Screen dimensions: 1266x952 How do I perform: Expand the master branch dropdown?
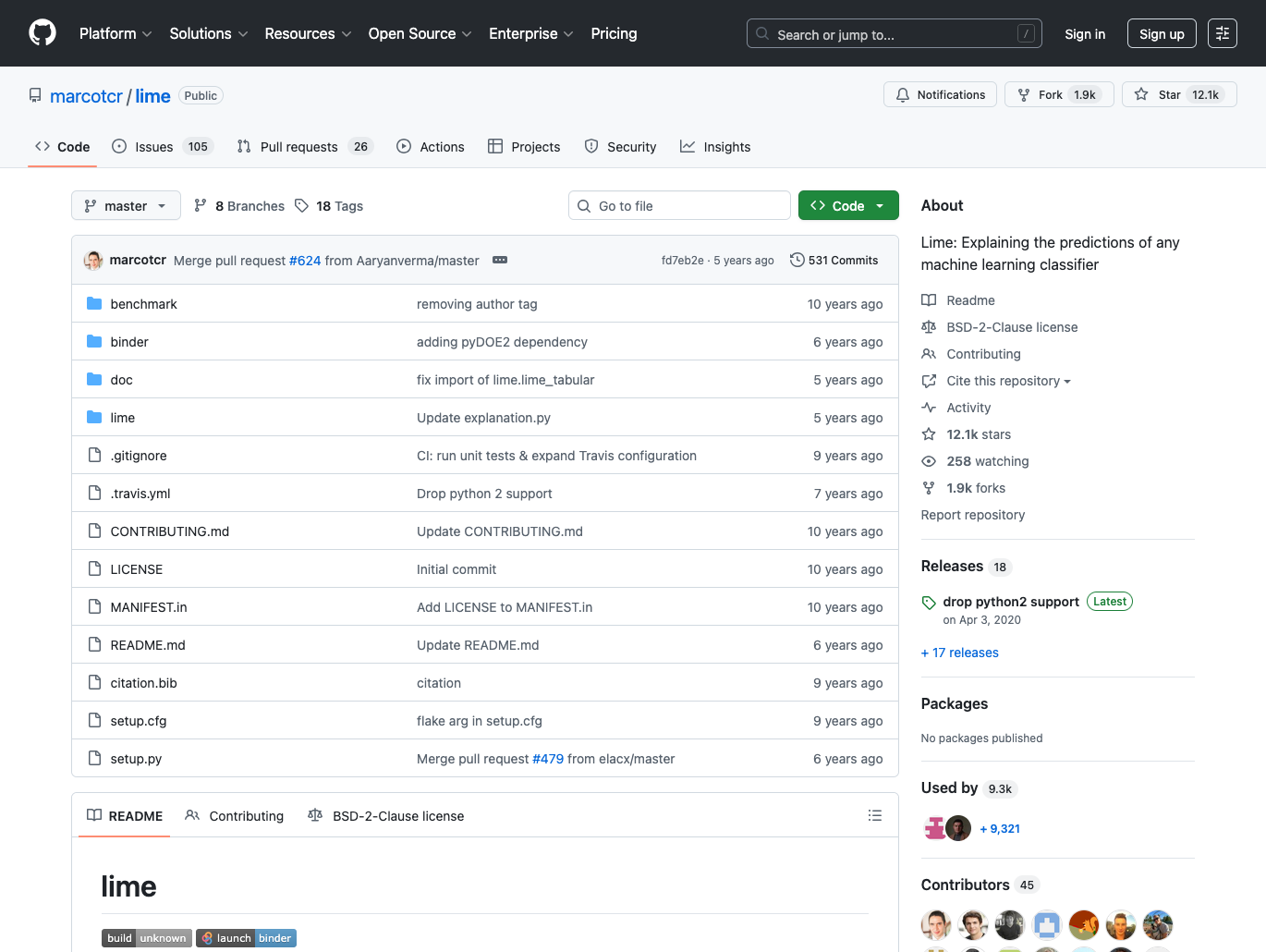tap(126, 206)
